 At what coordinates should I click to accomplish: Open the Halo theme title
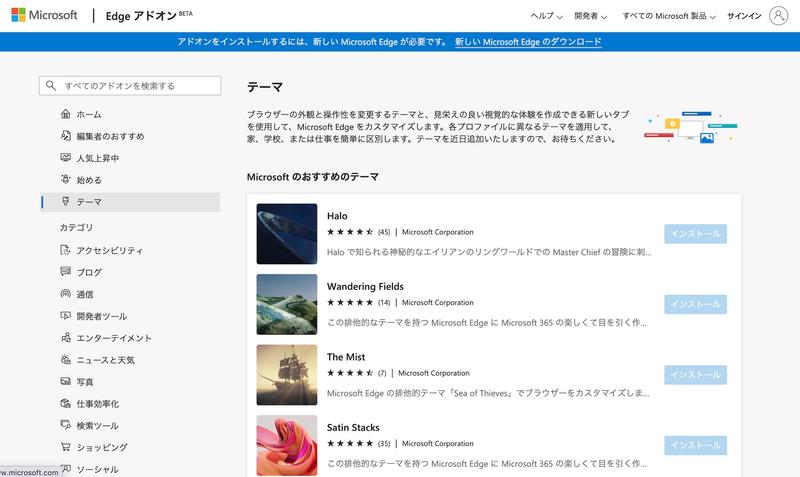[x=337, y=216]
